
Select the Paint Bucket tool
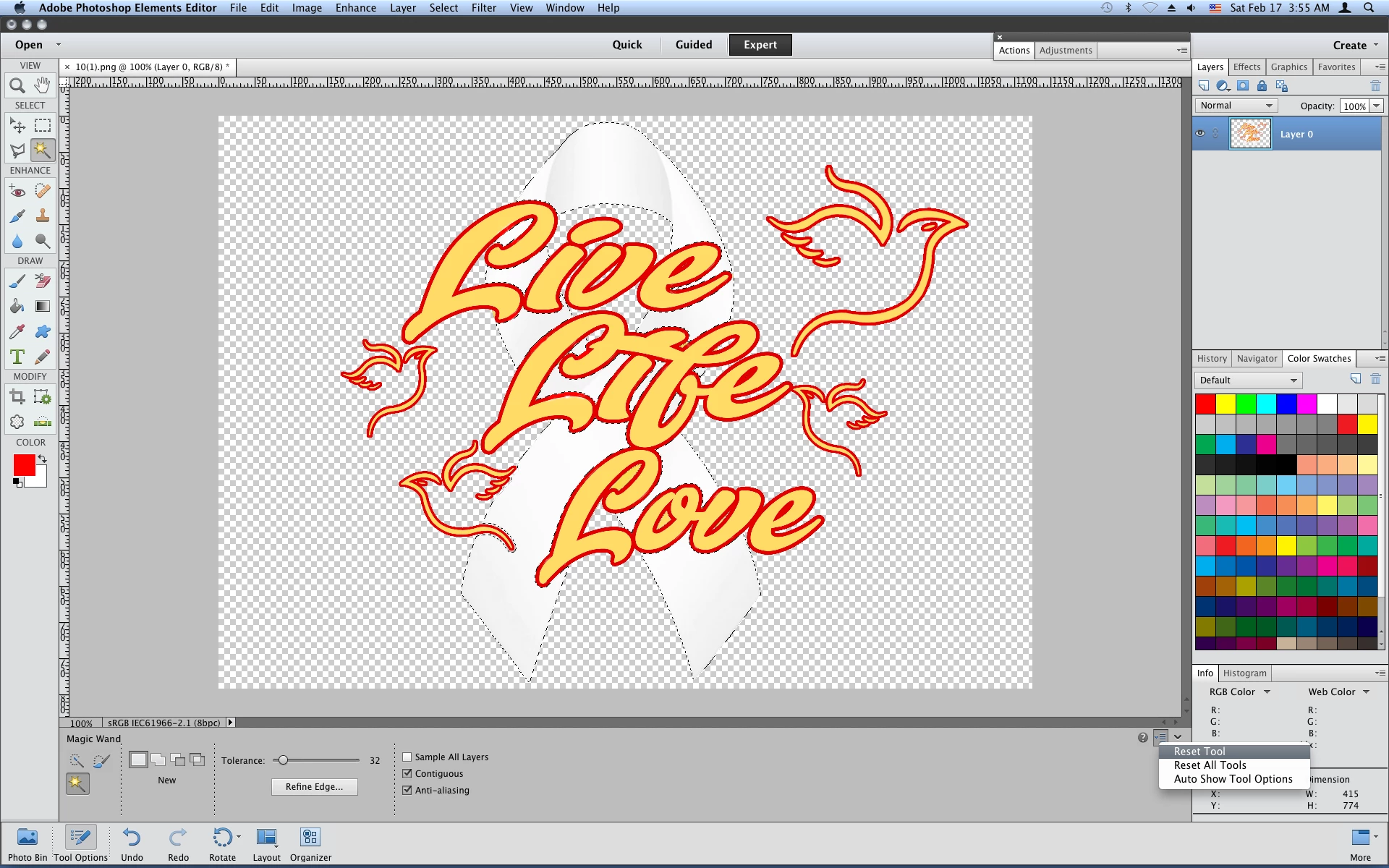(x=17, y=306)
